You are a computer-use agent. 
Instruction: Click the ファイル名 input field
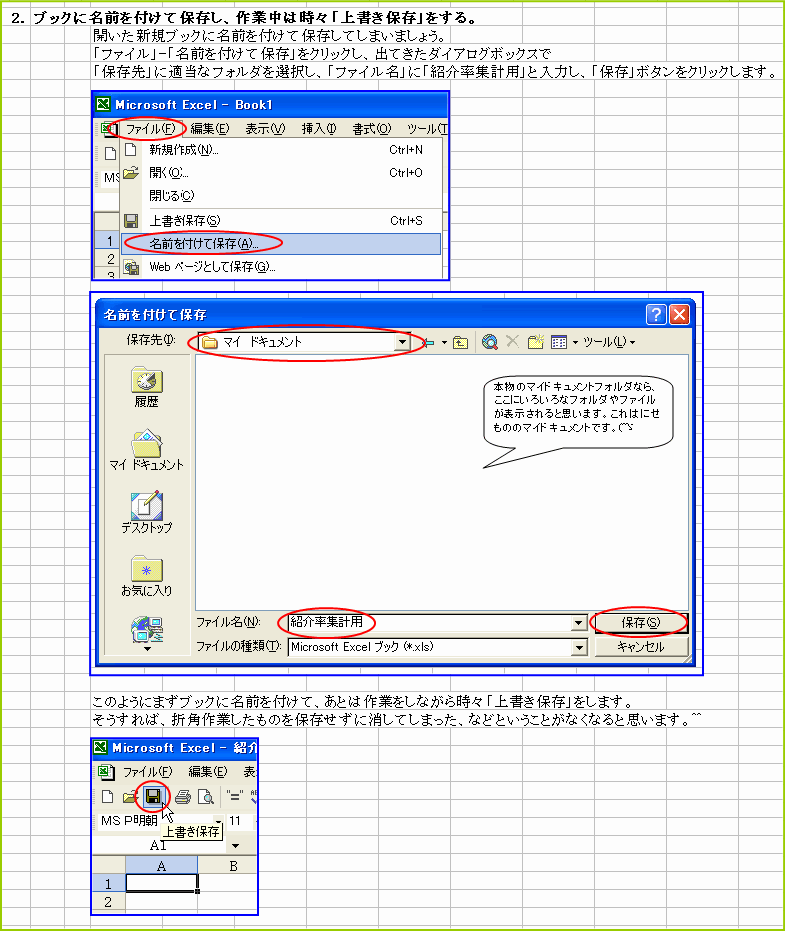[x=429, y=622]
